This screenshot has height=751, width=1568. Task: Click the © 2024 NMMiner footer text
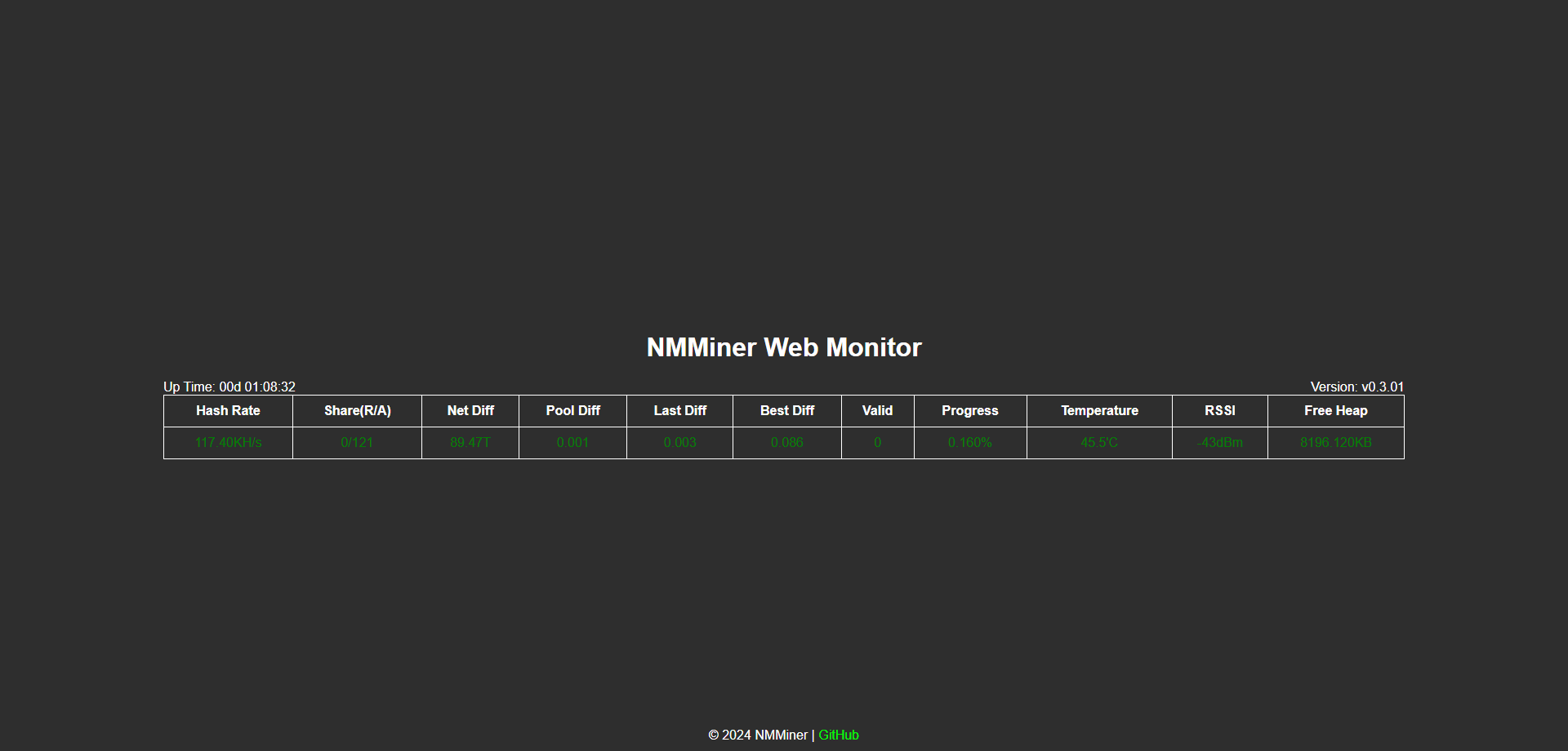[x=758, y=735]
